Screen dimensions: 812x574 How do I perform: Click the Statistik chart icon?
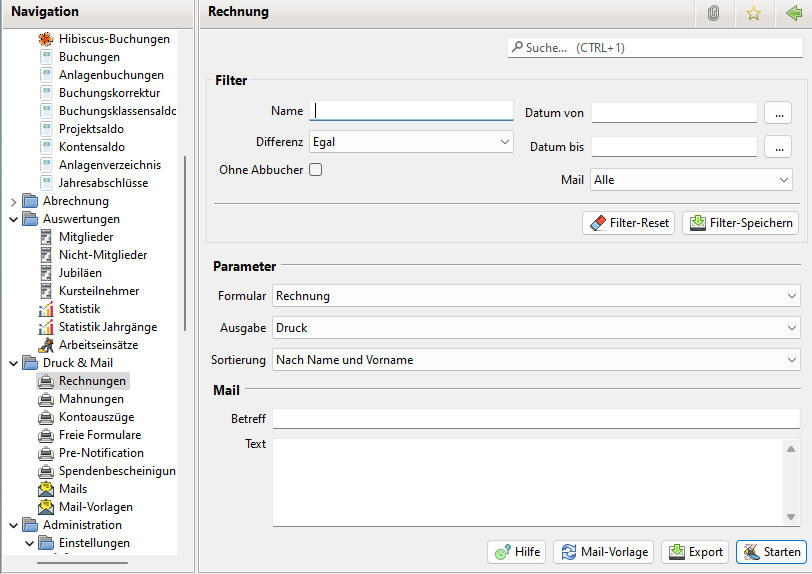pyautogui.click(x=46, y=309)
